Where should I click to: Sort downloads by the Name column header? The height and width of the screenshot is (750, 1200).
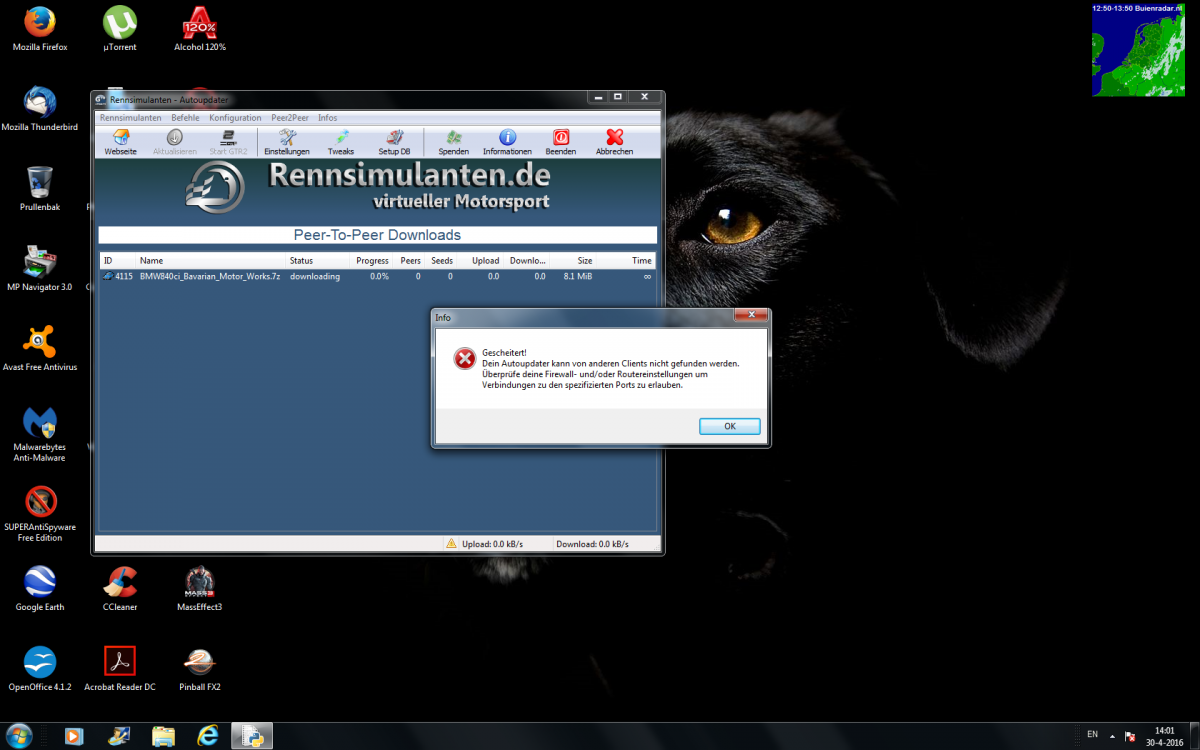[x=151, y=261]
